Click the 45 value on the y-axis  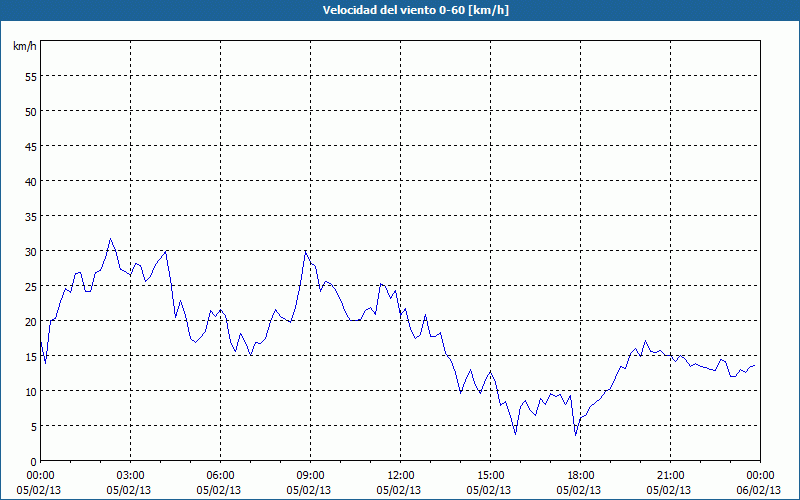(x=31, y=147)
